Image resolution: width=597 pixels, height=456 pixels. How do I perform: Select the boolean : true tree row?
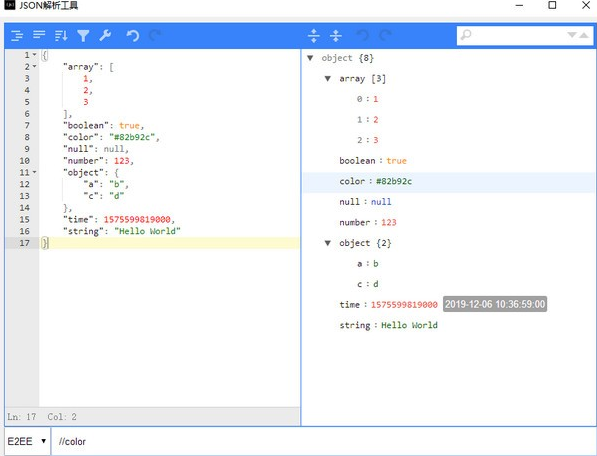click(449, 161)
